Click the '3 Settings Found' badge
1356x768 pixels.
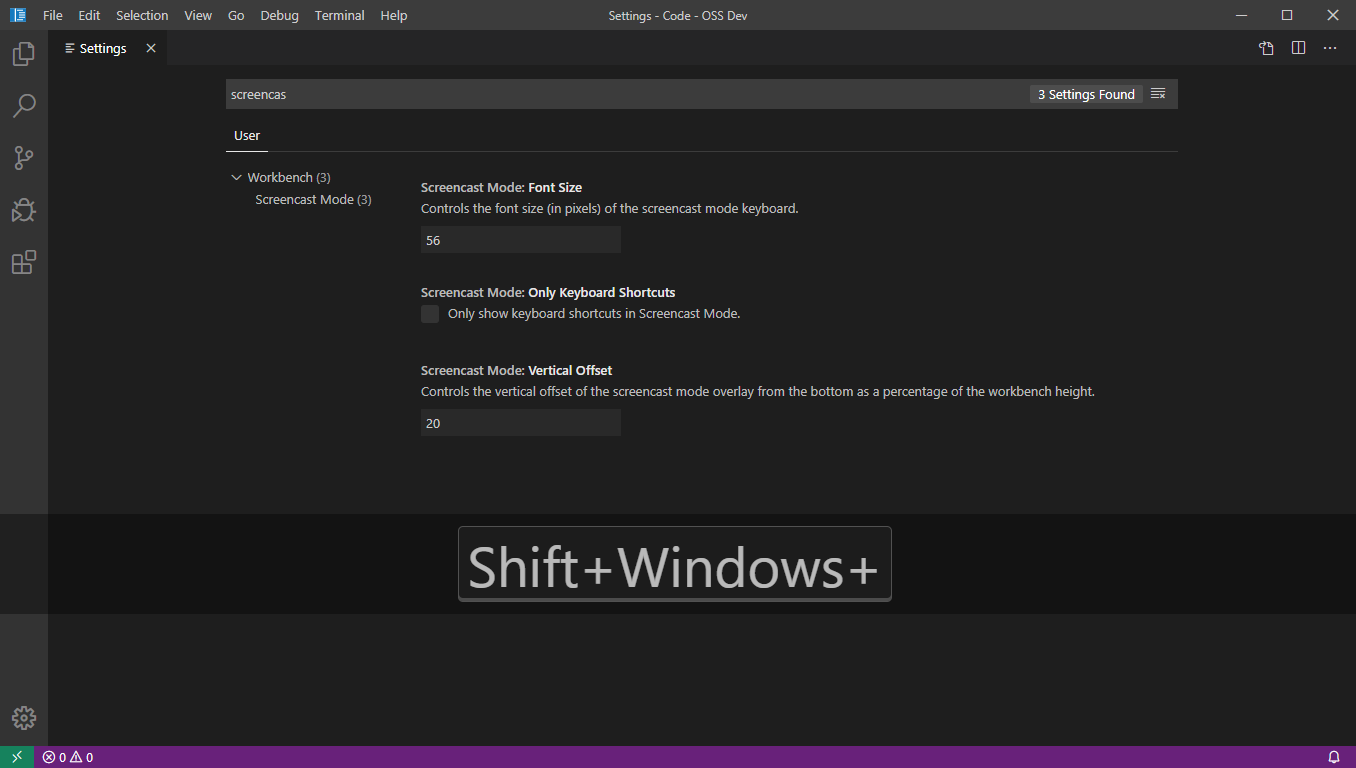1086,94
